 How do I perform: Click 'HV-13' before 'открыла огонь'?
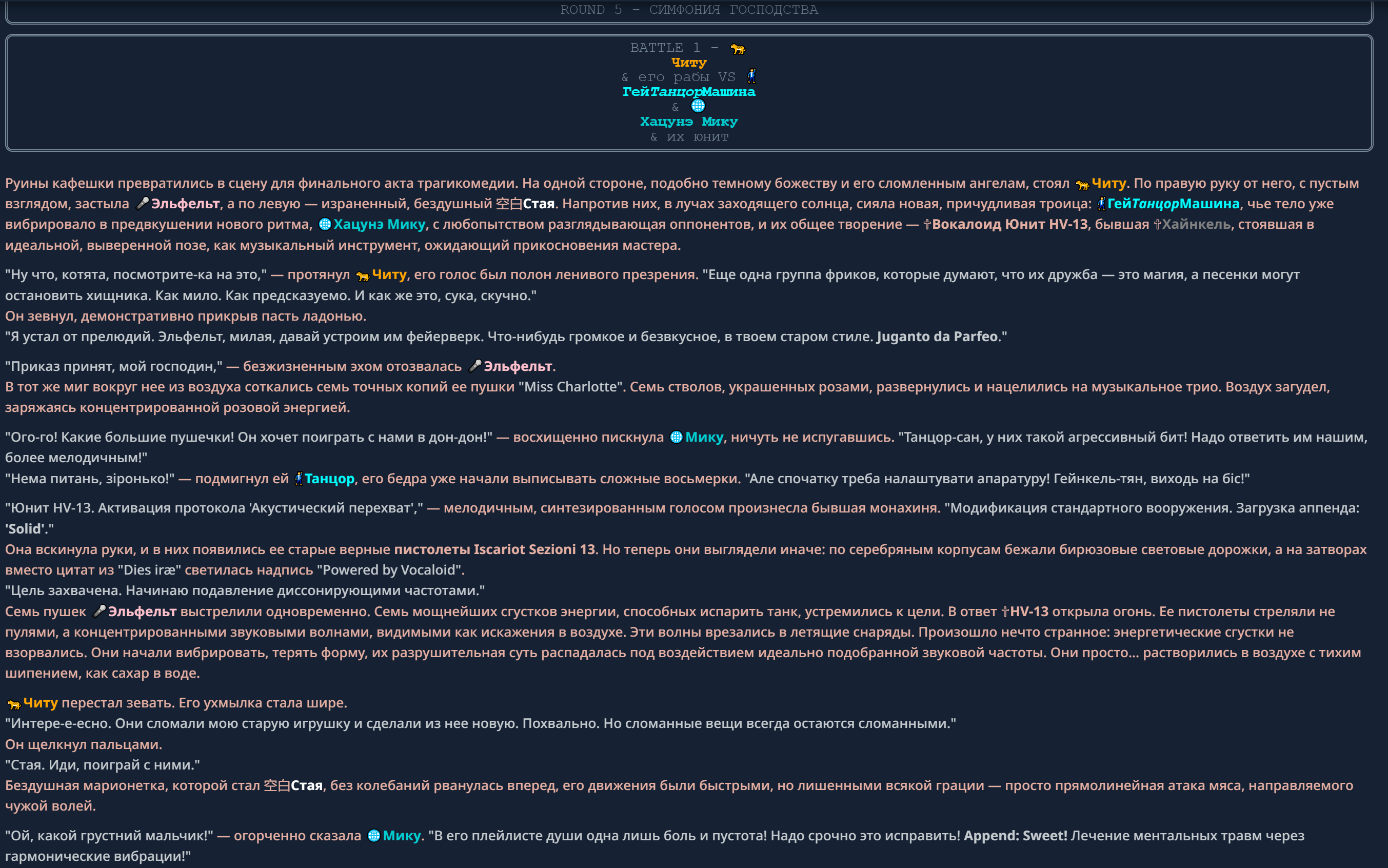point(1029,612)
